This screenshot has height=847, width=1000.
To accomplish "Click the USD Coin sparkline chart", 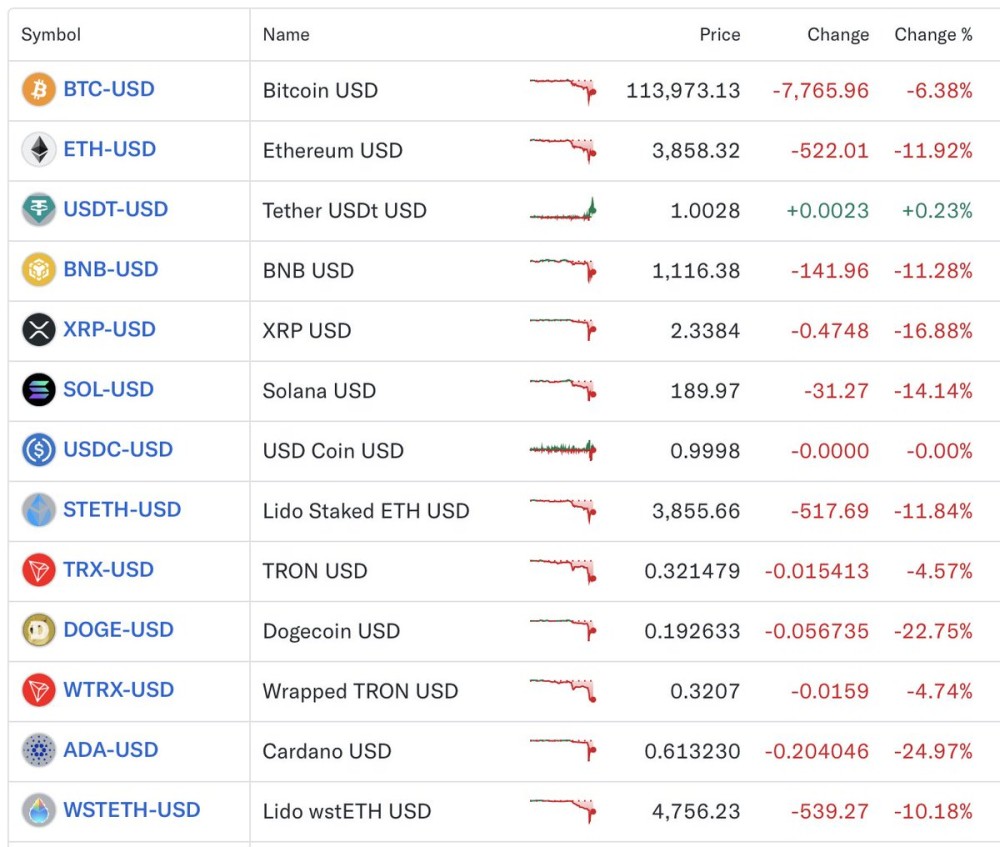I will point(563,450).
